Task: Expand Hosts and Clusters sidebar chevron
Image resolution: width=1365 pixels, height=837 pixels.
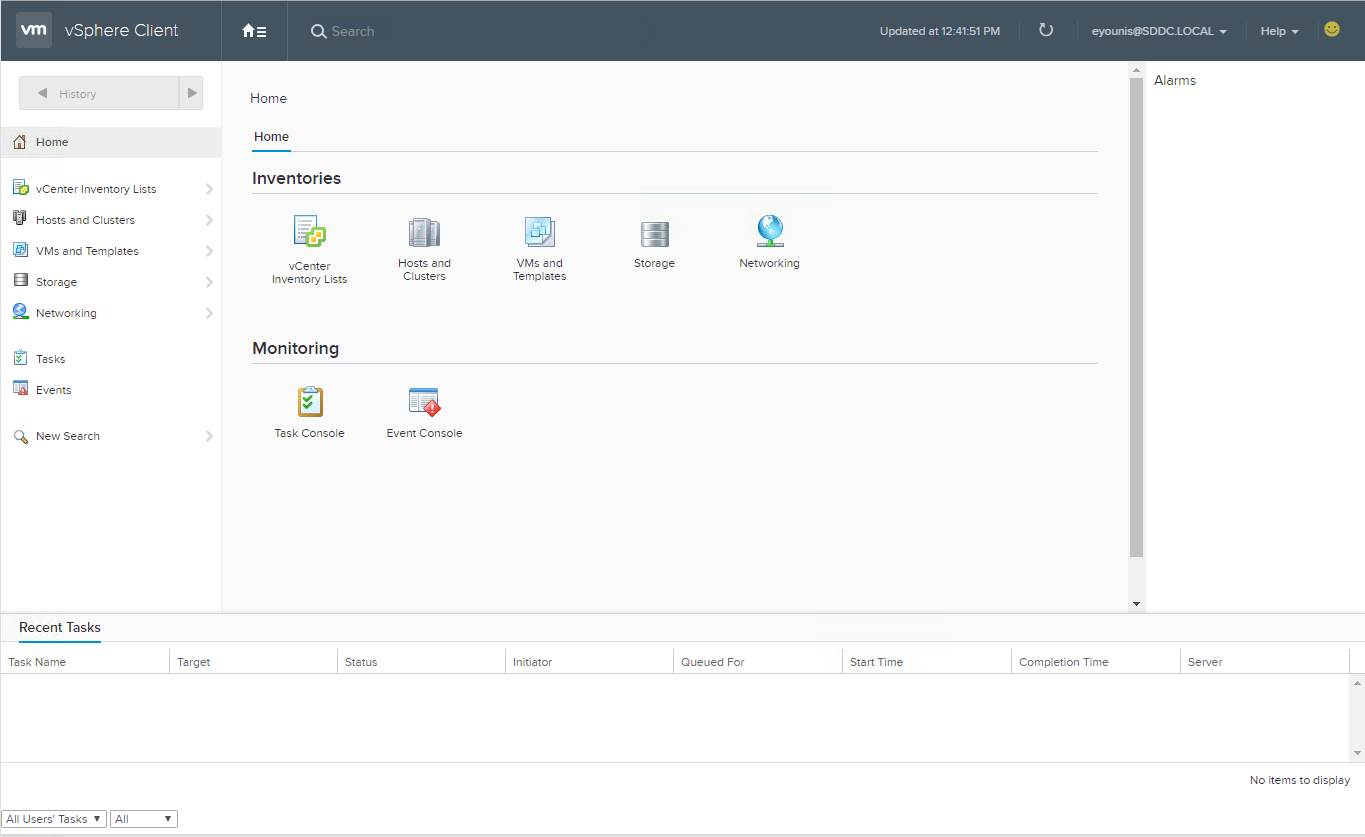Action: [209, 220]
